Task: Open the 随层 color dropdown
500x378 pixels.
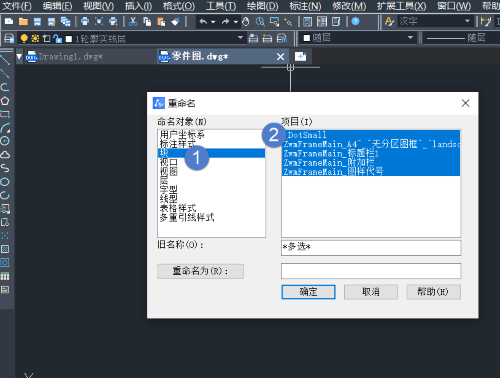Action: click(x=410, y=38)
